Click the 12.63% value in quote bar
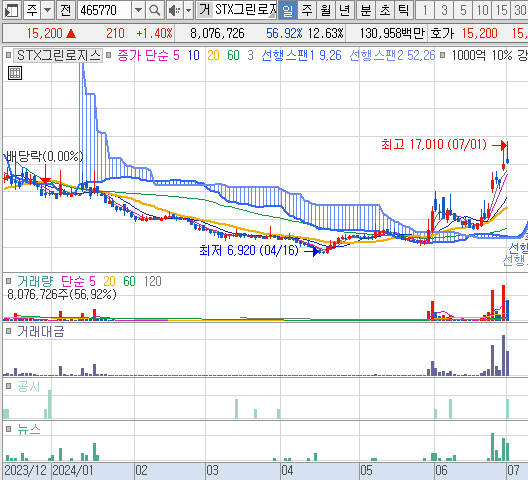 coord(326,33)
